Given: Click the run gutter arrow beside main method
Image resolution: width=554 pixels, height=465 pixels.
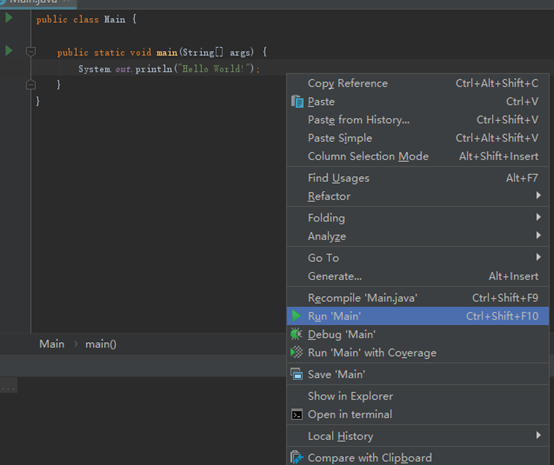Looking at the screenshot, I should point(9,51).
